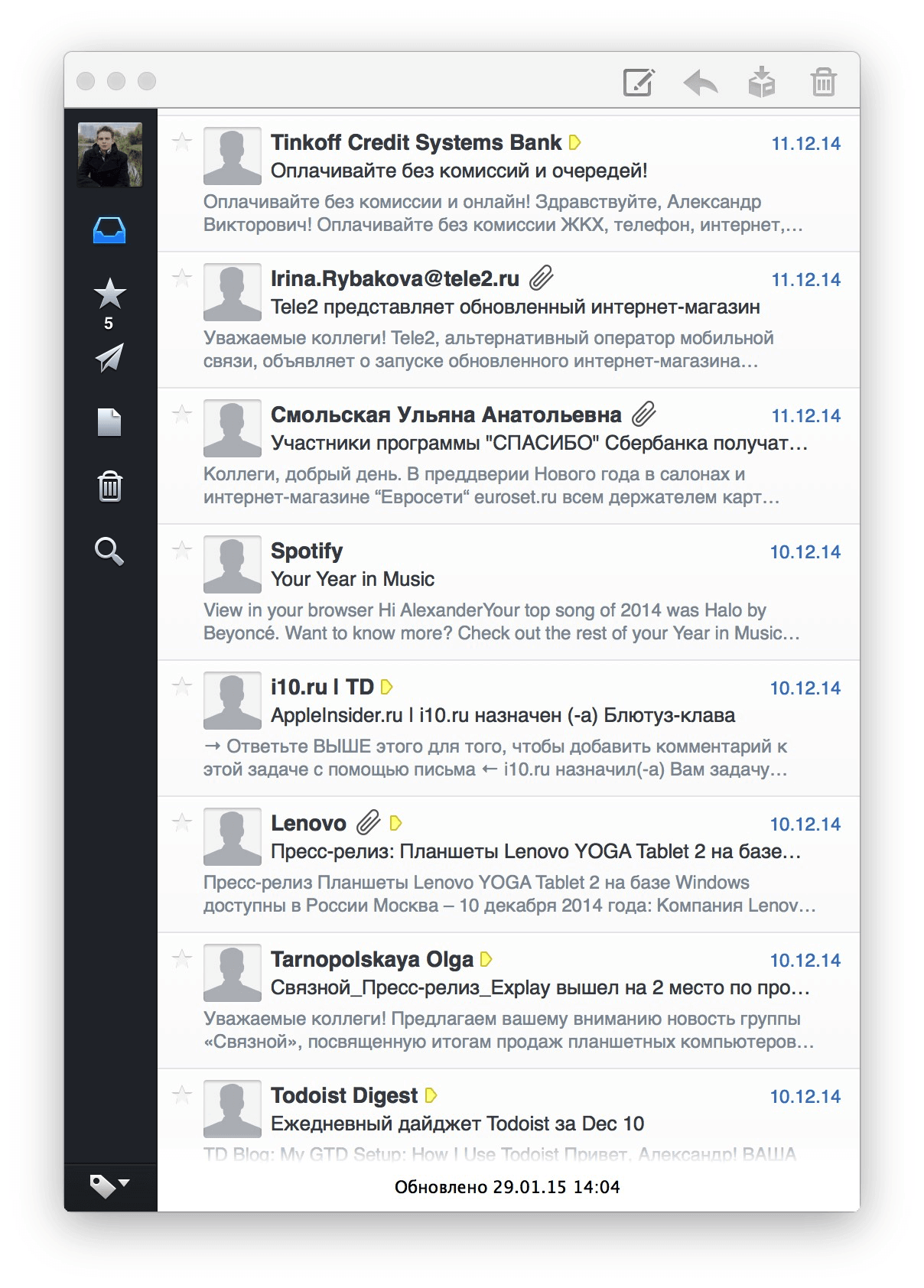The height and width of the screenshot is (1288, 924).
Task: Click sender avatar of Irina.Rybakova email
Action: [x=233, y=292]
